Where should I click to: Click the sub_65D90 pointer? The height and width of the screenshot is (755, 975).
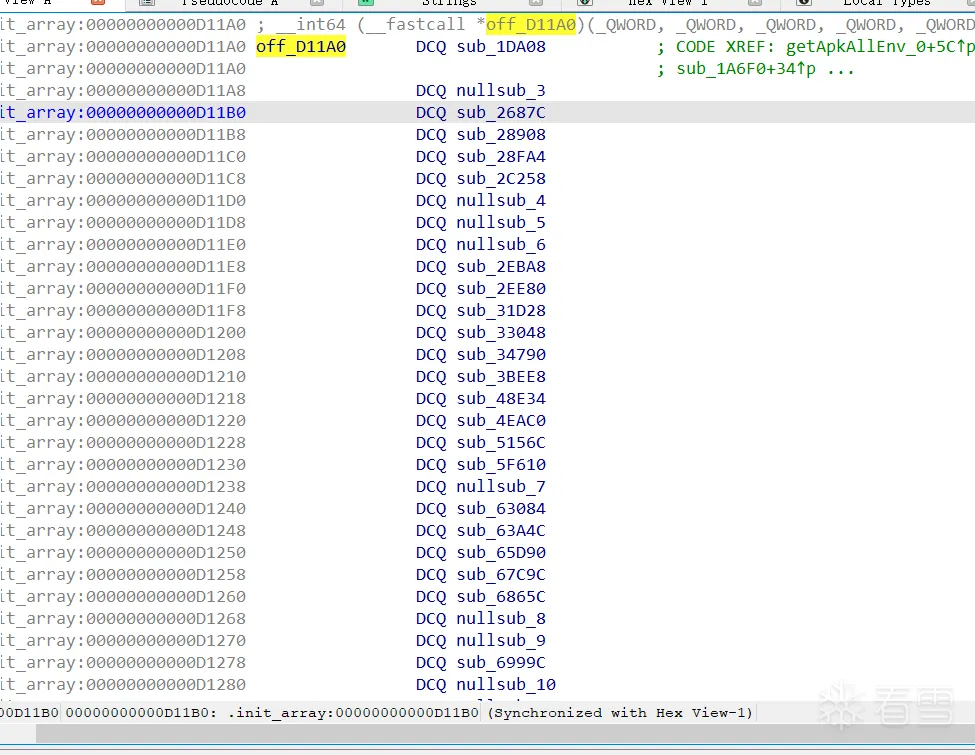point(501,553)
